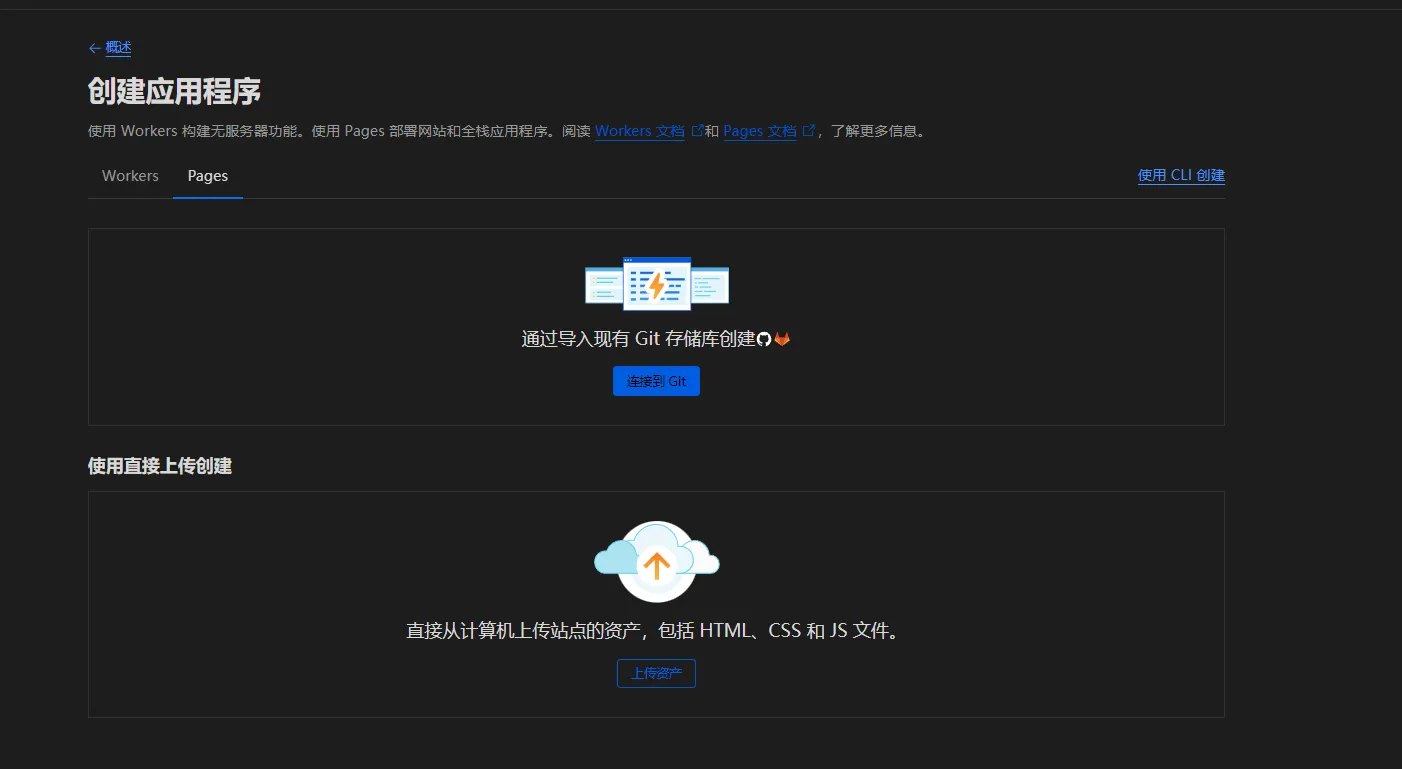The image size is (1402, 769).
Task: Click text 通过导入现有 Git 存储库创建
Action: point(638,339)
